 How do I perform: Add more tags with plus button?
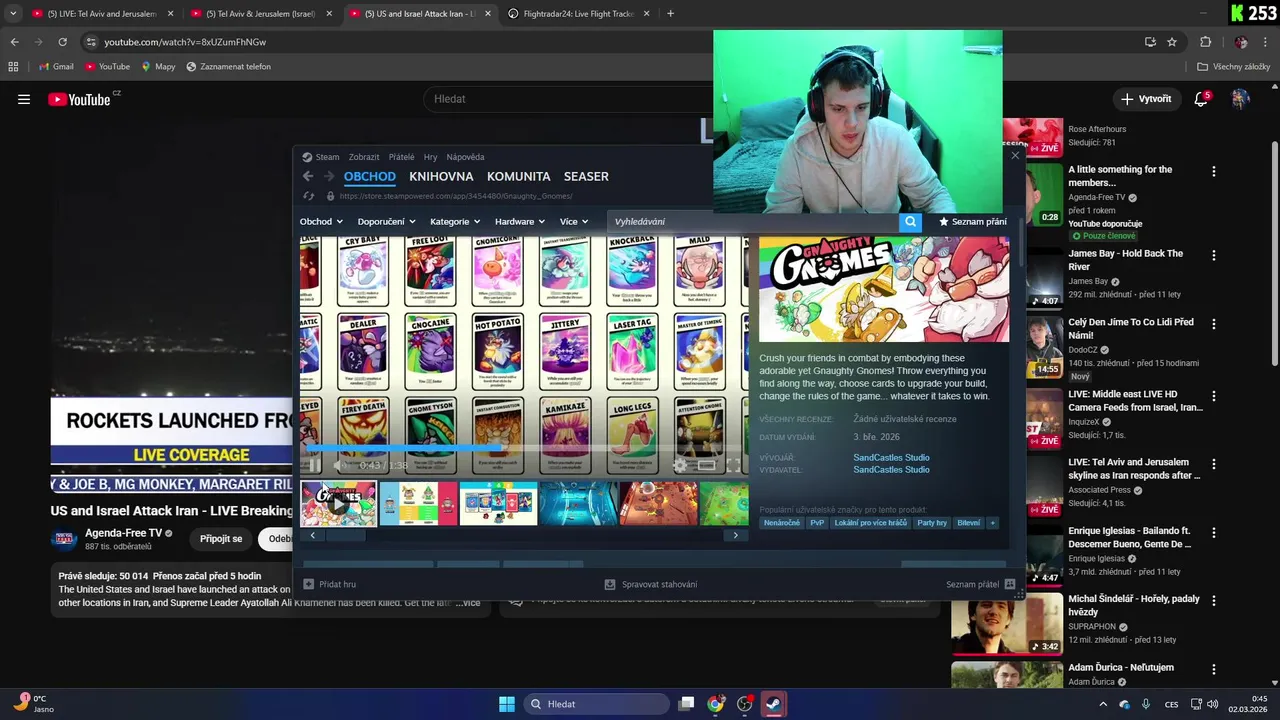point(993,523)
